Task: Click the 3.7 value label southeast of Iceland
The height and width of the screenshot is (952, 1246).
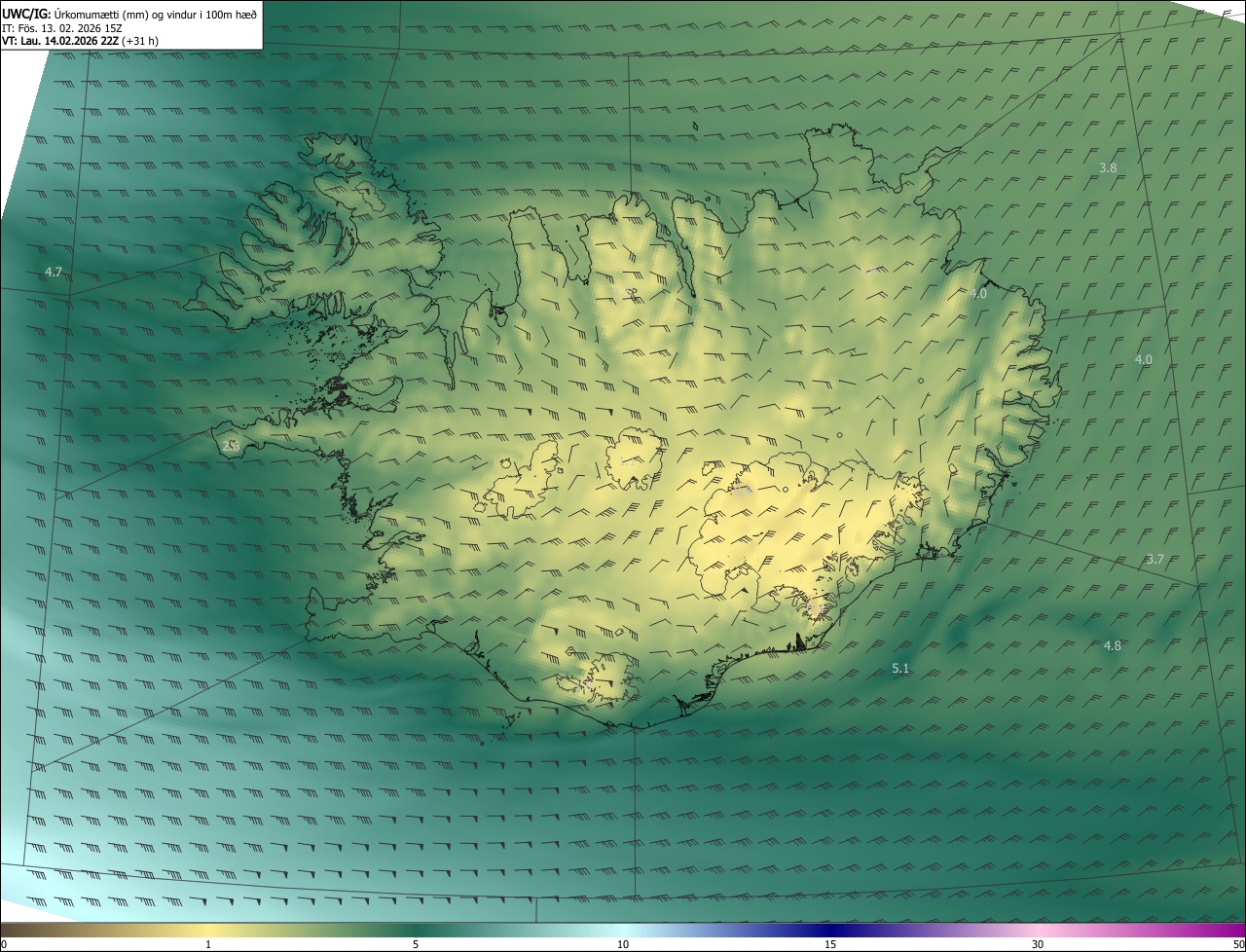Action: click(x=1154, y=559)
